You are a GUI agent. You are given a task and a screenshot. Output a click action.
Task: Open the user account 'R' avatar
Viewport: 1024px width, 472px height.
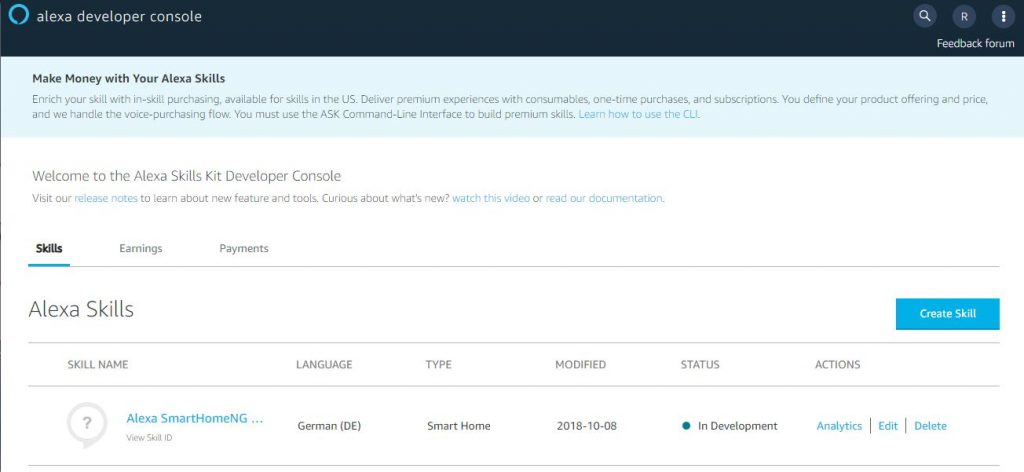[x=963, y=17]
